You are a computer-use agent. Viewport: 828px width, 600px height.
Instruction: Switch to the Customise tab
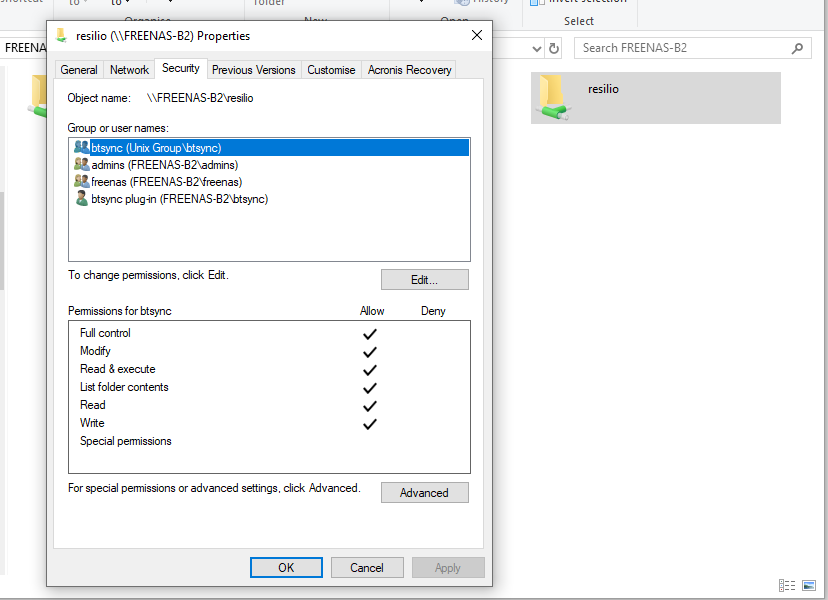331,70
